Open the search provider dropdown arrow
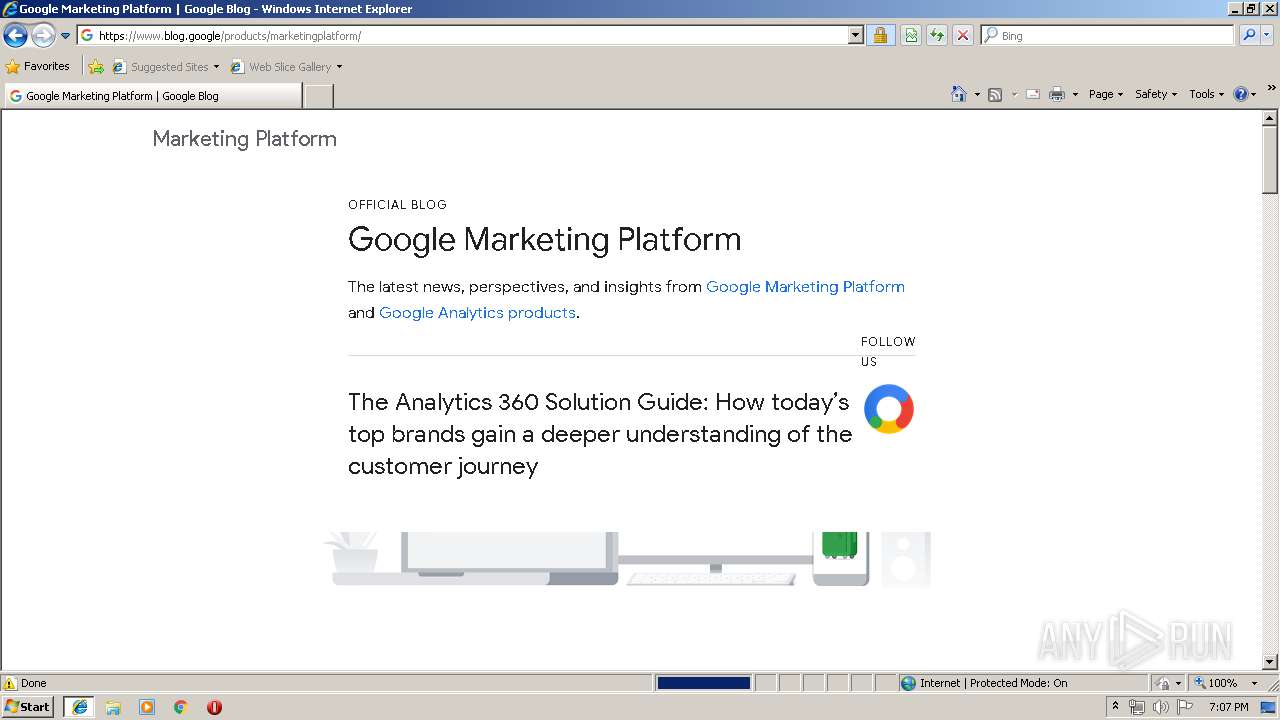This screenshot has height=720, width=1280. tap(1267, 35)
